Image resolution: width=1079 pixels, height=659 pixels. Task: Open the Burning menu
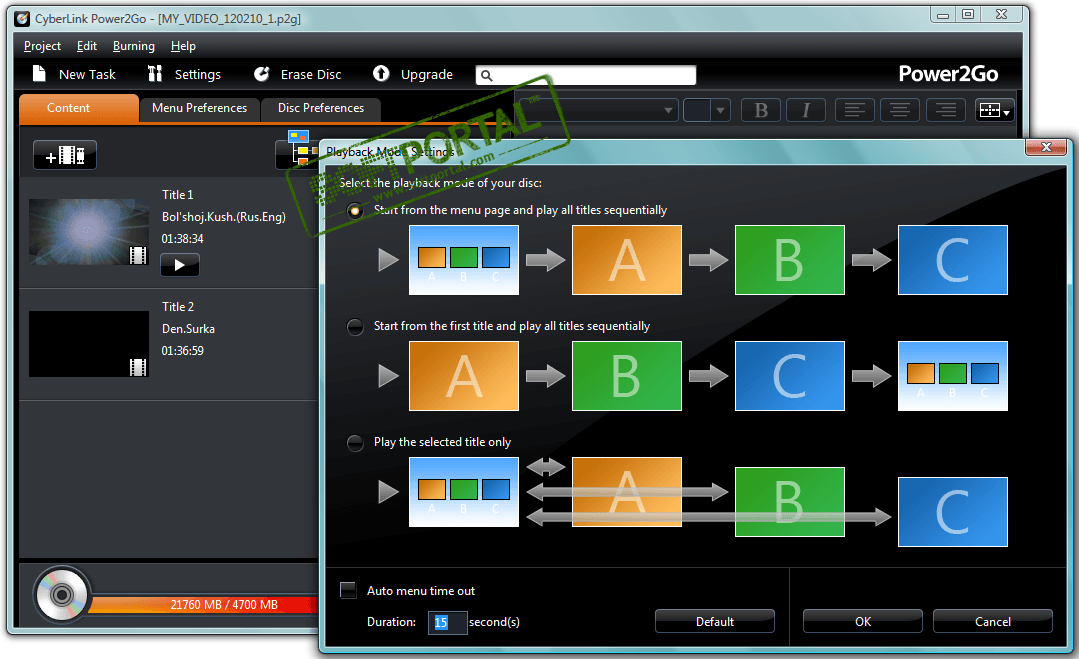133,46
